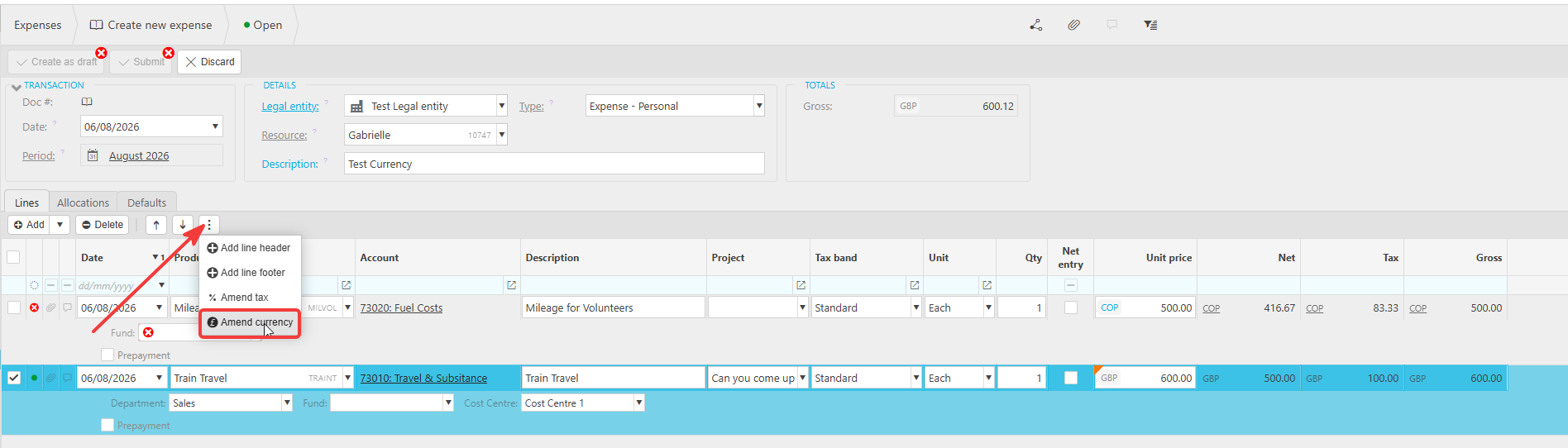Click red error icon on Mileage row
1568x448 pixels.
[x=34, y=307]
